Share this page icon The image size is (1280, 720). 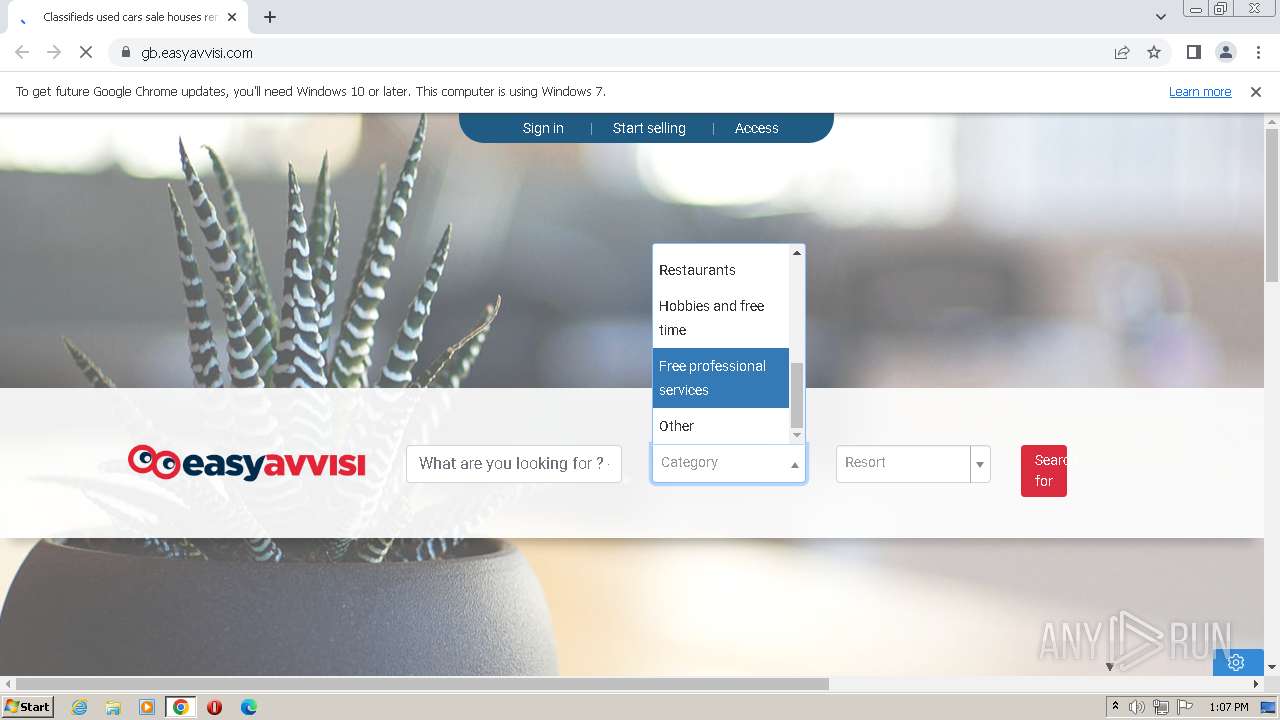click(x=1122, y=53)
